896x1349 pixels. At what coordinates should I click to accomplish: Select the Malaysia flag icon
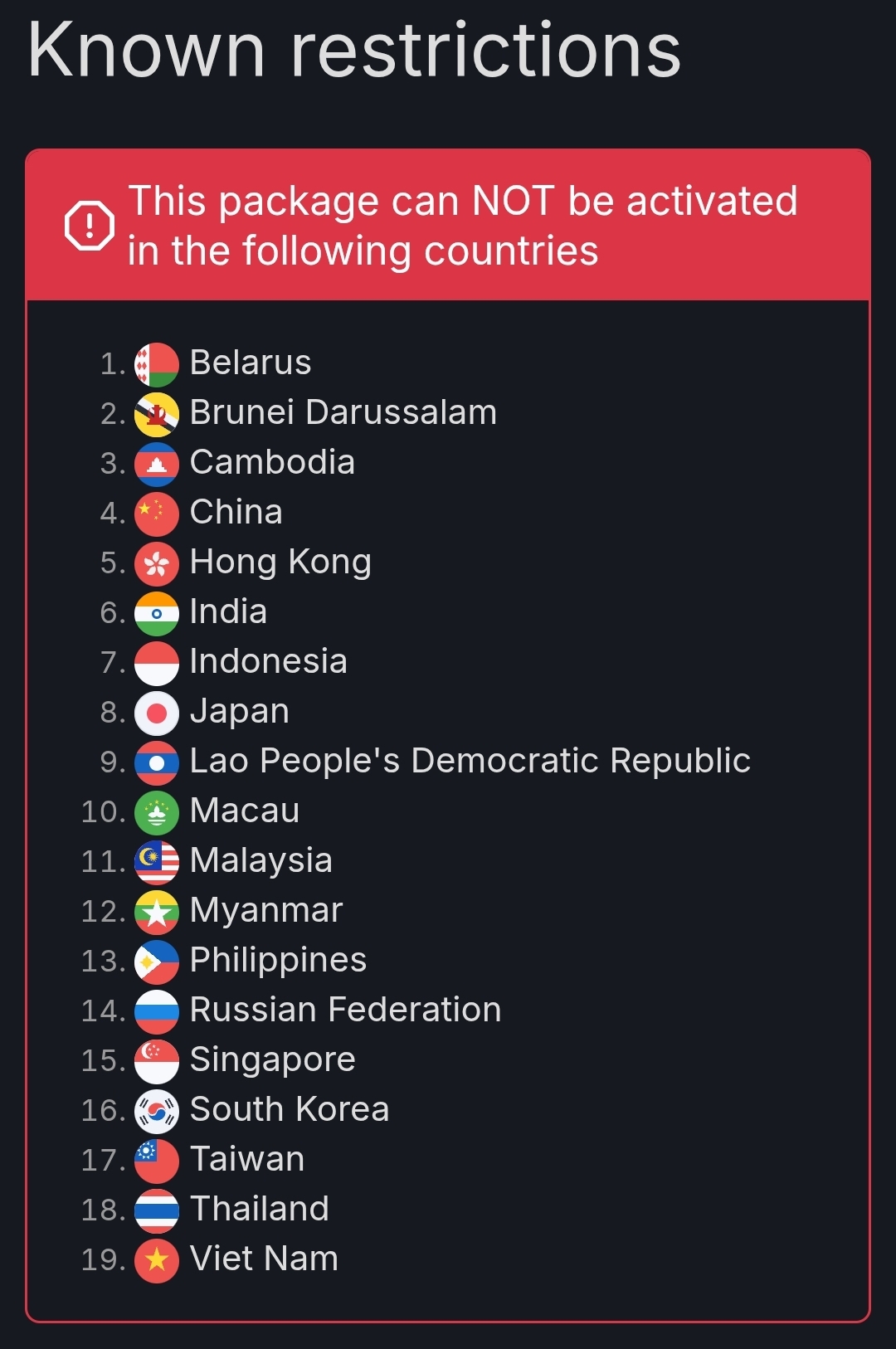tap(156, 863)
